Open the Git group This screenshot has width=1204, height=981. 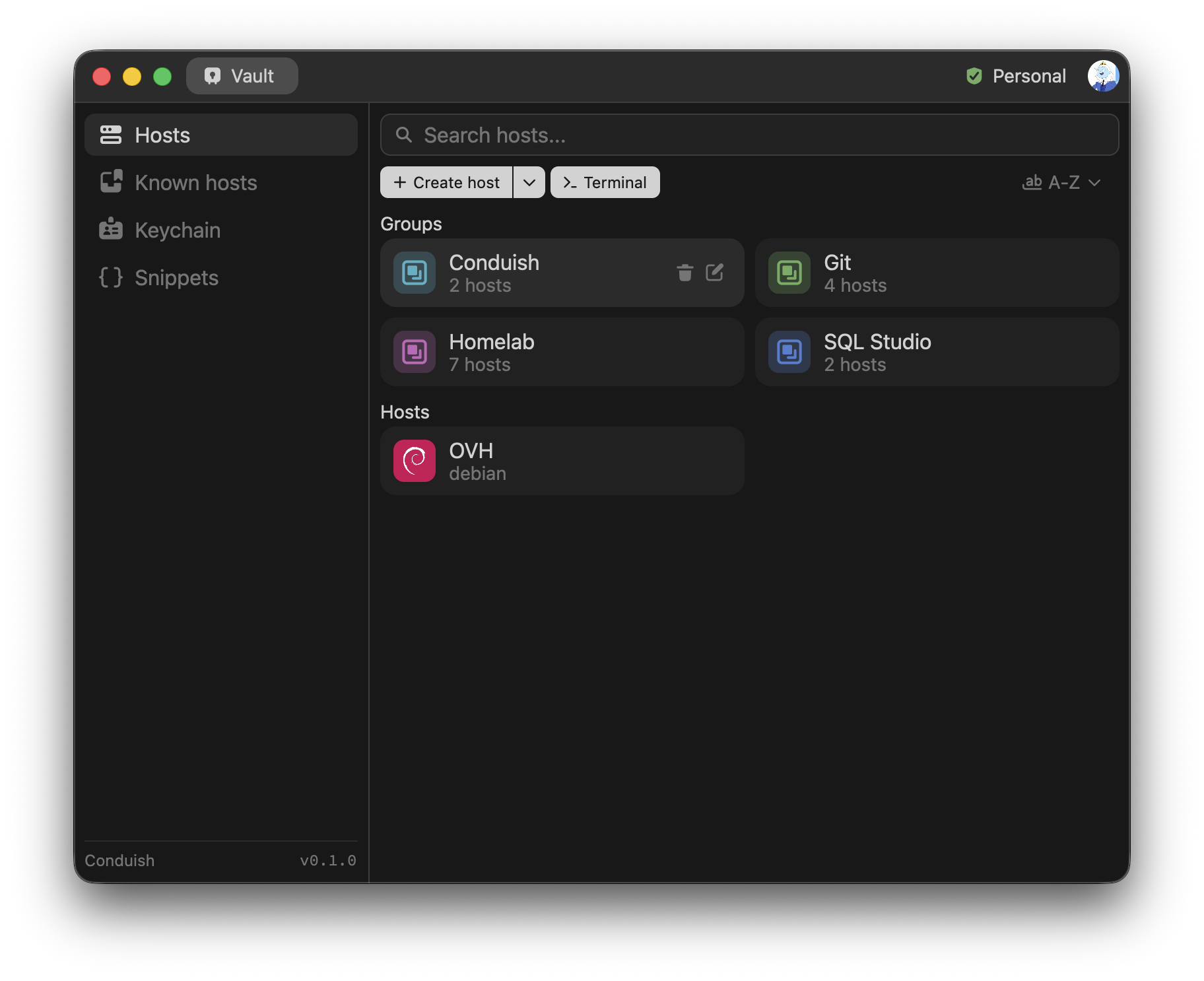click(937, 273)
